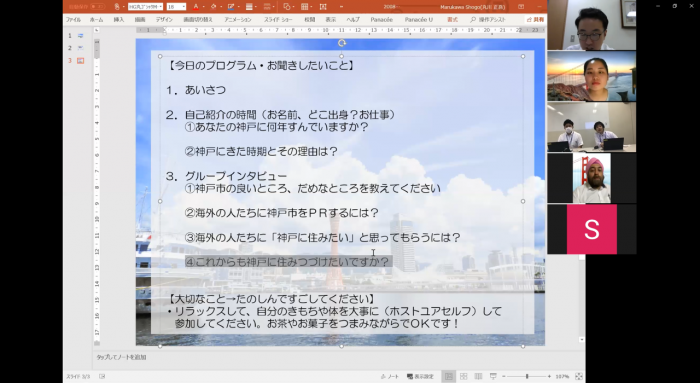The width and height of the screenshot is (700, 383).
Task: Switch to Reading view icon
Action: tap(478, 377)
